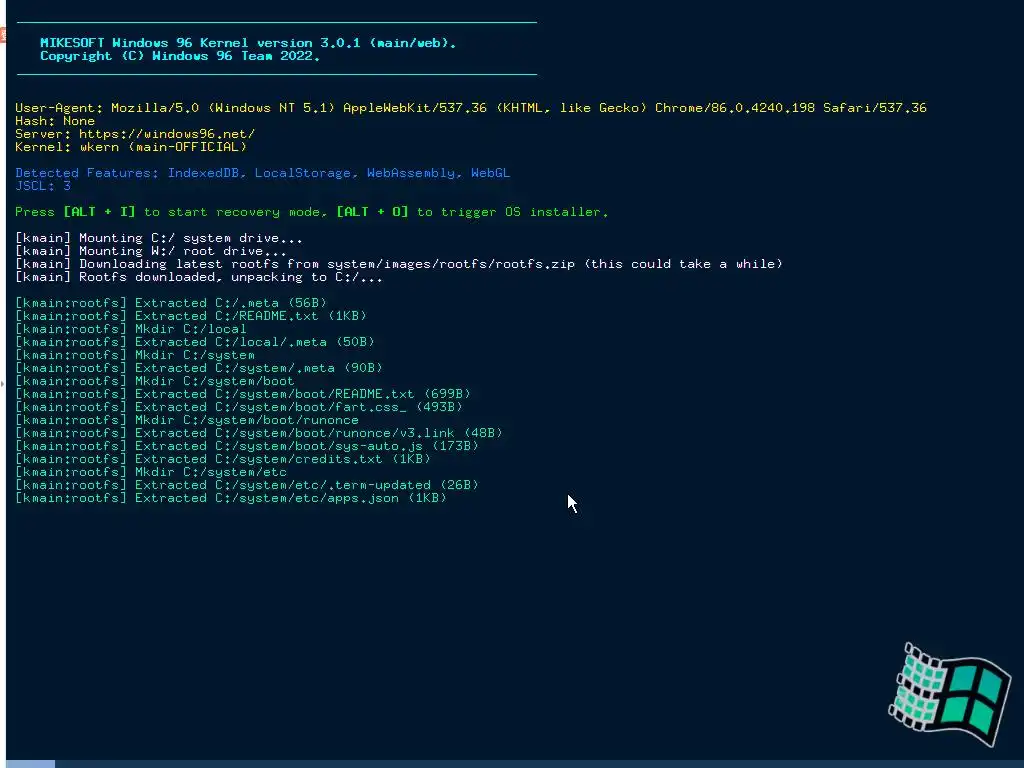This screenshot has width=1024, height=768.
Task: Click the Mkdir C:/local line
Action: (131, 329)
